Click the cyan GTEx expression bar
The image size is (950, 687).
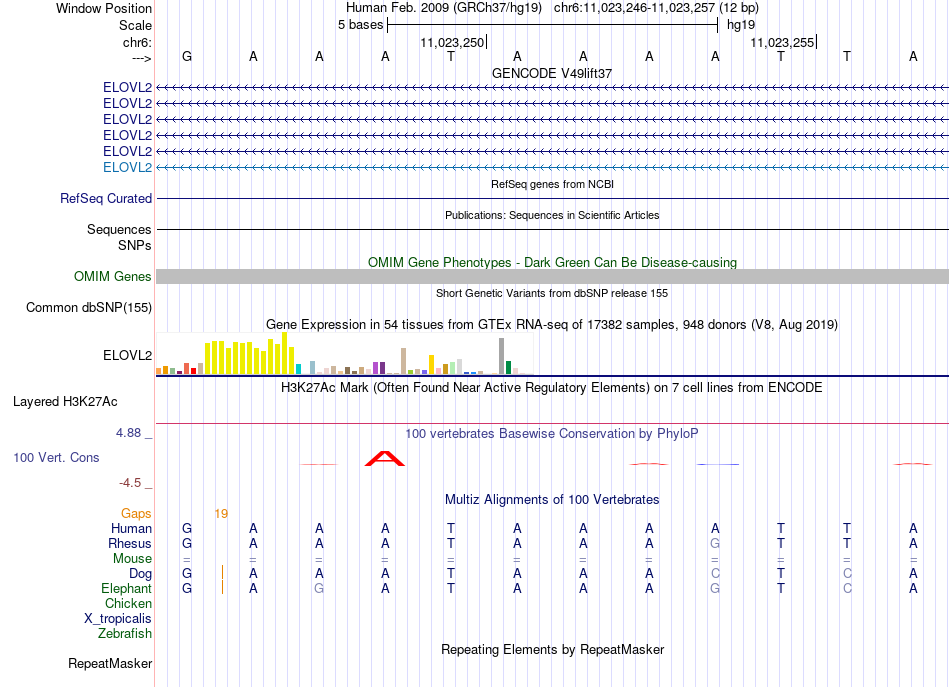click(x=299, y=369)
